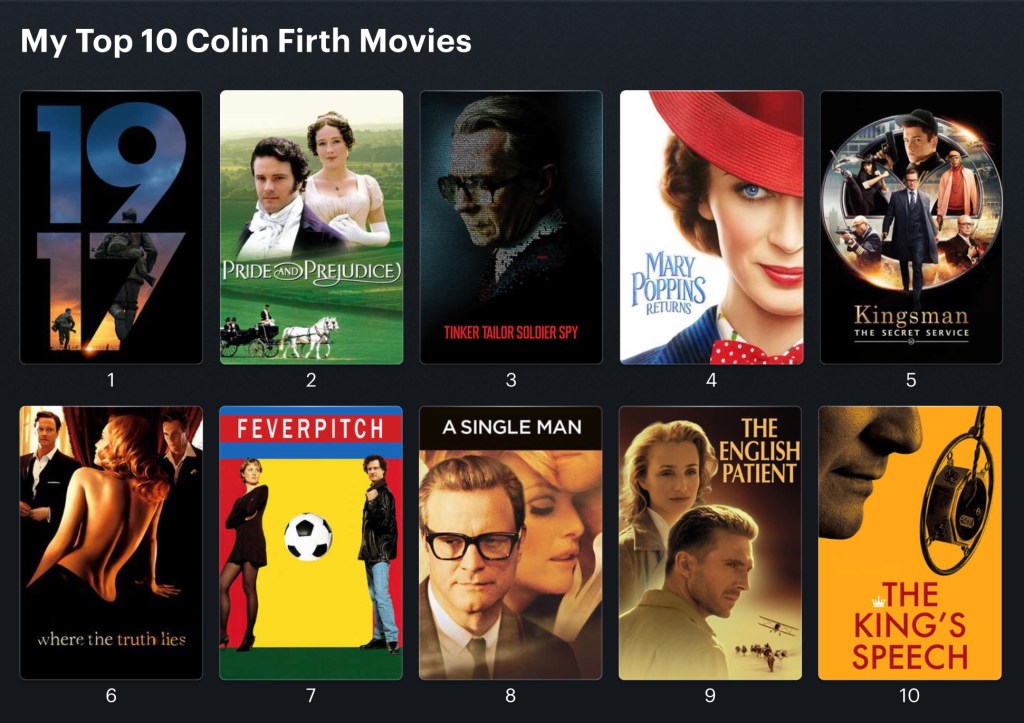
Task: Click rank number 3 below Tinker Tailor
Action: click(511, 379)
